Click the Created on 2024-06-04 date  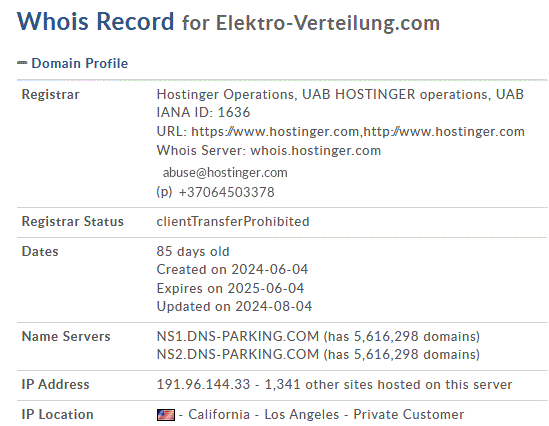click(232, 270)
